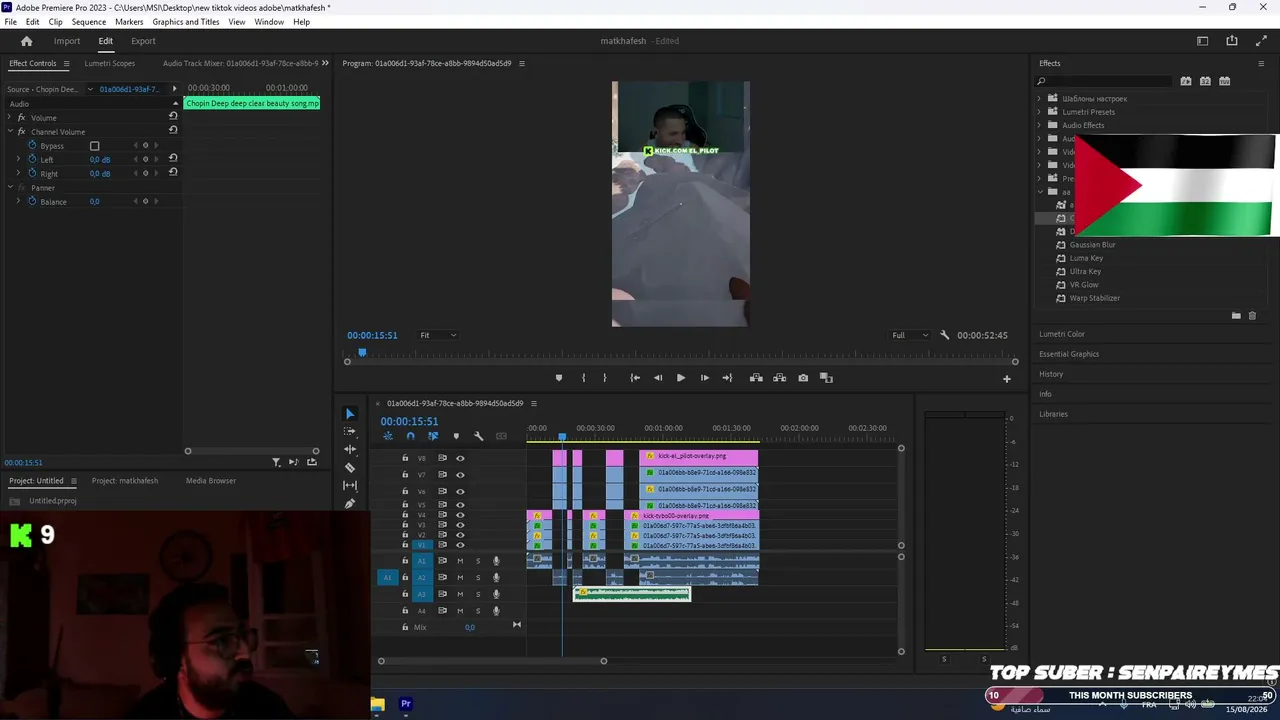Switch to the Export workspace tab

(143, 41)
